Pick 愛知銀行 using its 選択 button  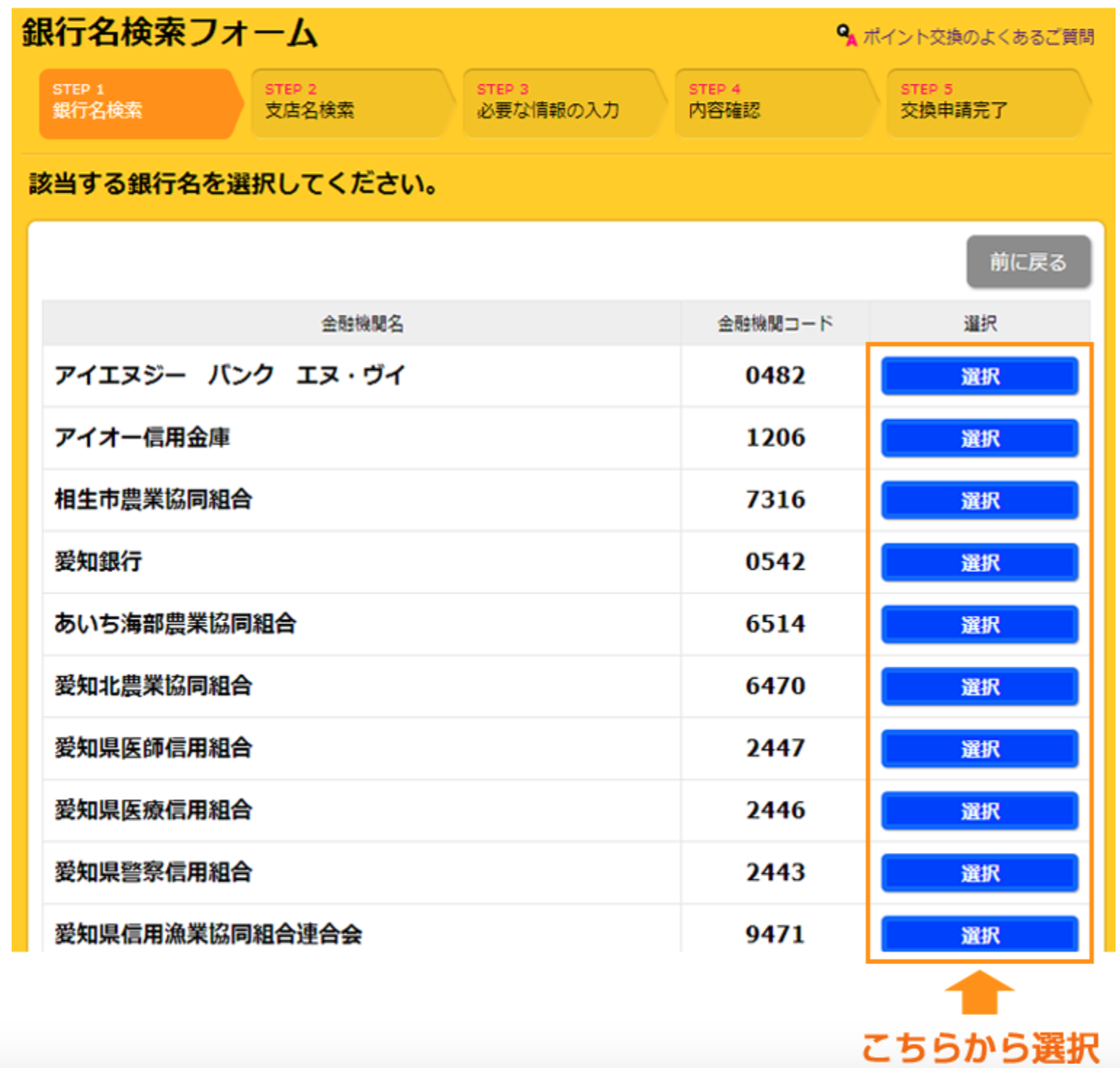[980, 562]
